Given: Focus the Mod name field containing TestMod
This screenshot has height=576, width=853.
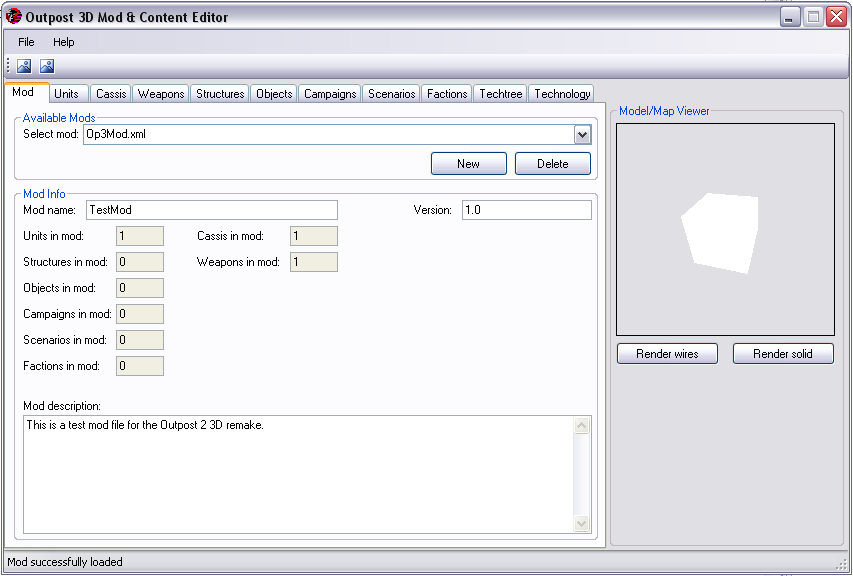Looking at the screenshot, I should coord(212,210).
